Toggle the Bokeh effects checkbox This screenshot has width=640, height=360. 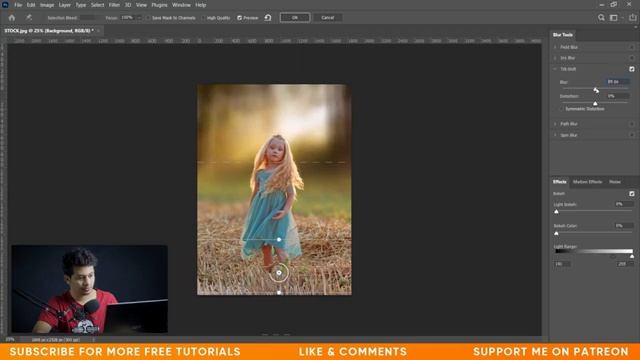(x=631, y=193)
